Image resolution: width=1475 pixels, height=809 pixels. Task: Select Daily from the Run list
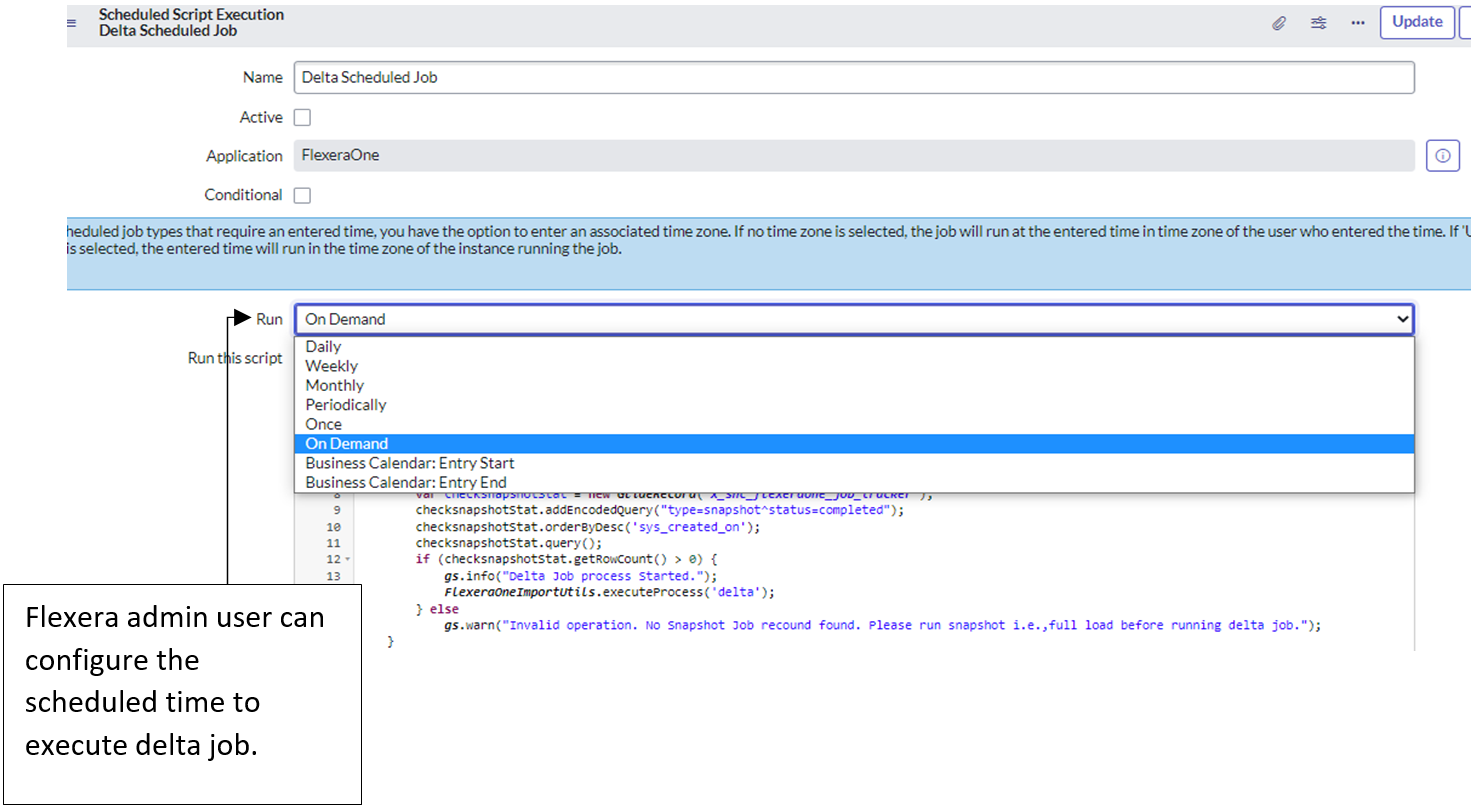(x=324, y=347)
